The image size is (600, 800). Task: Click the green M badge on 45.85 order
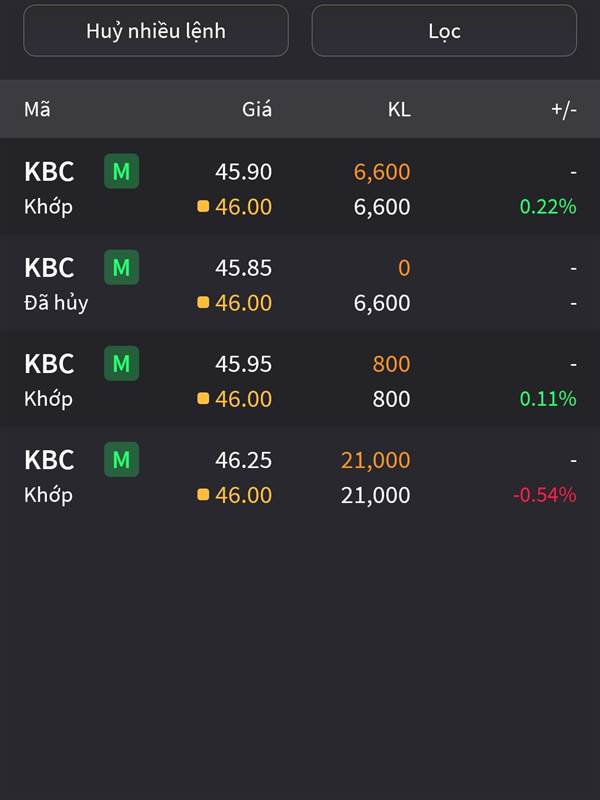(x=121, y=267)
